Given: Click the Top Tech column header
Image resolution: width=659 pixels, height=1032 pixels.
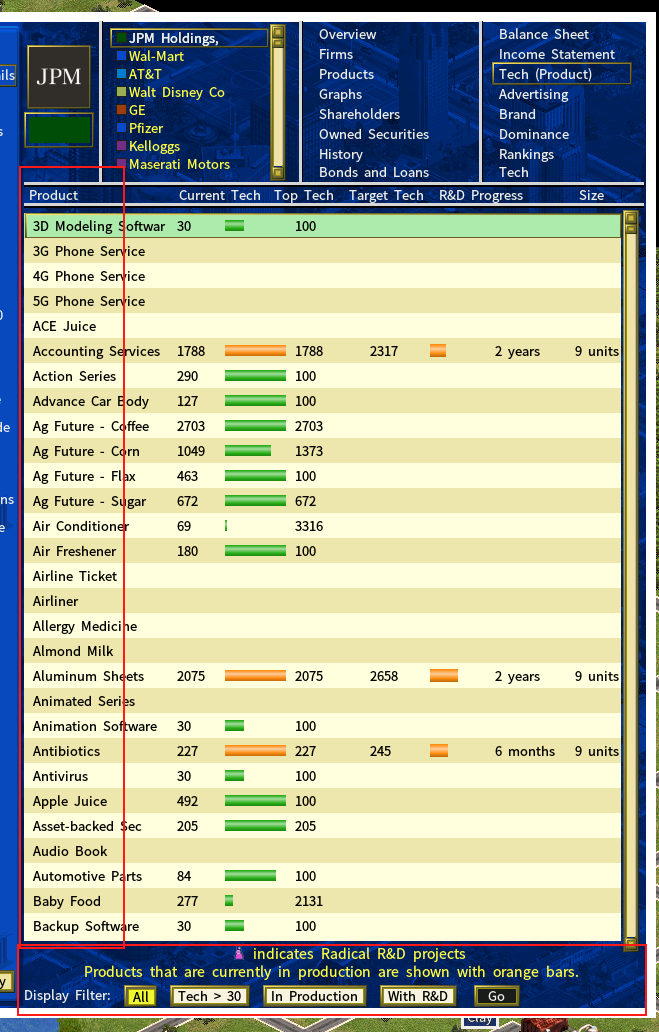Looking at the screenshot, I should pos(303,195).
